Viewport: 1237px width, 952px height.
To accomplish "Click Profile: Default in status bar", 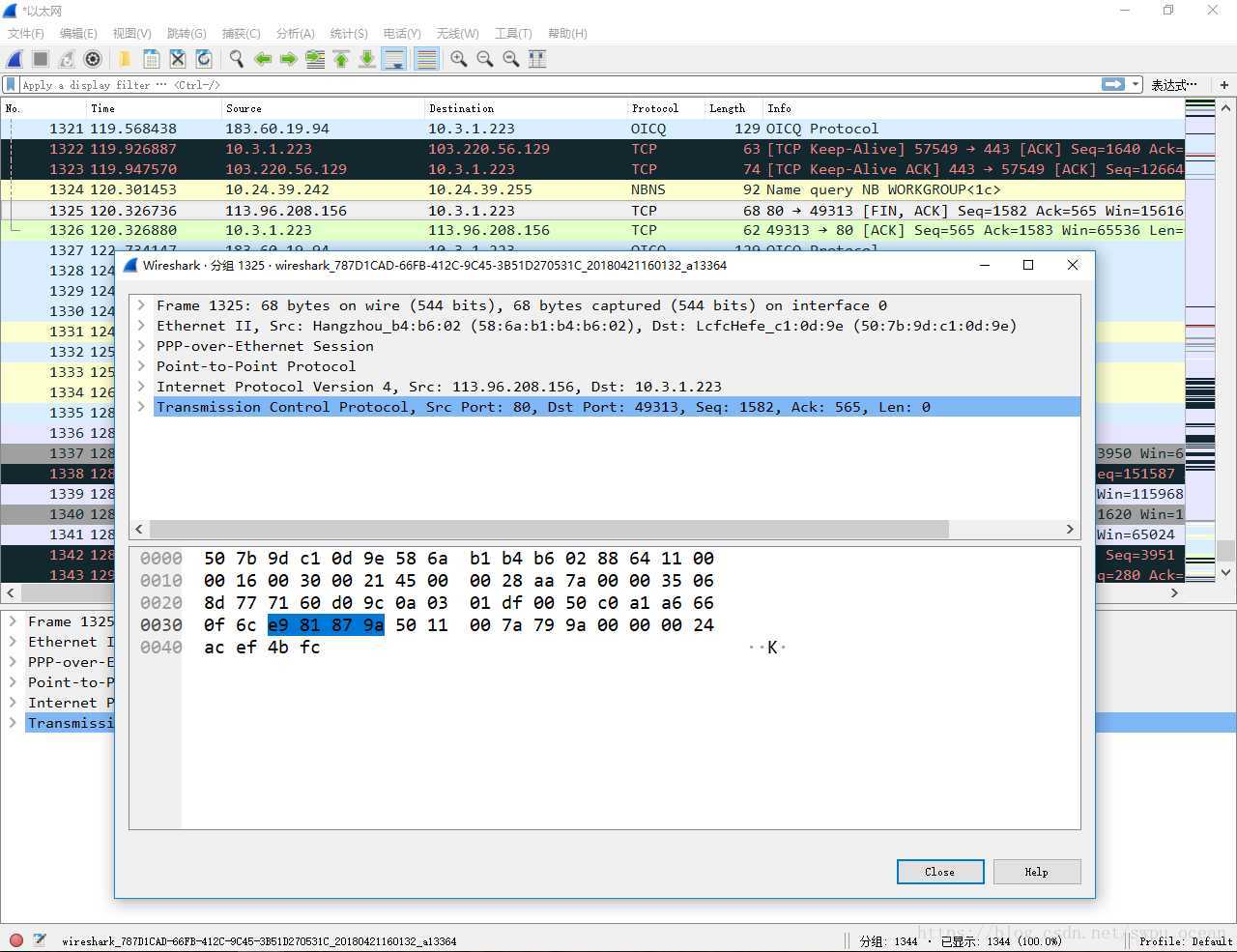I will (x=1186, y=940).
